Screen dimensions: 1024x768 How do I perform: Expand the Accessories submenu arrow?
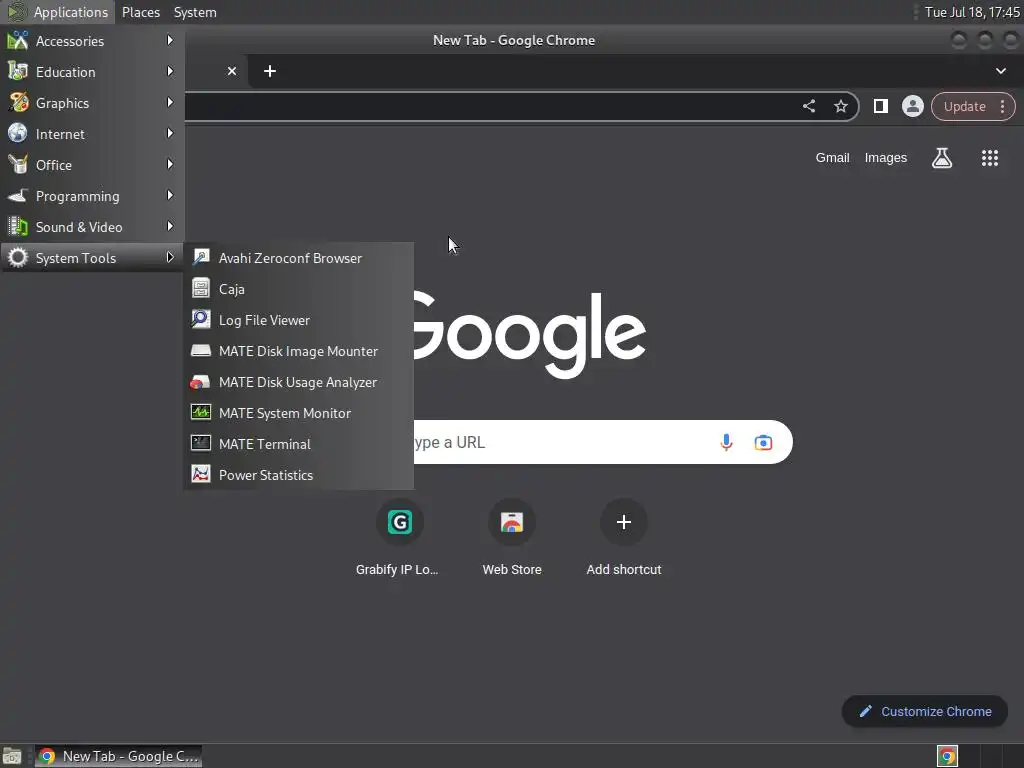170,40
